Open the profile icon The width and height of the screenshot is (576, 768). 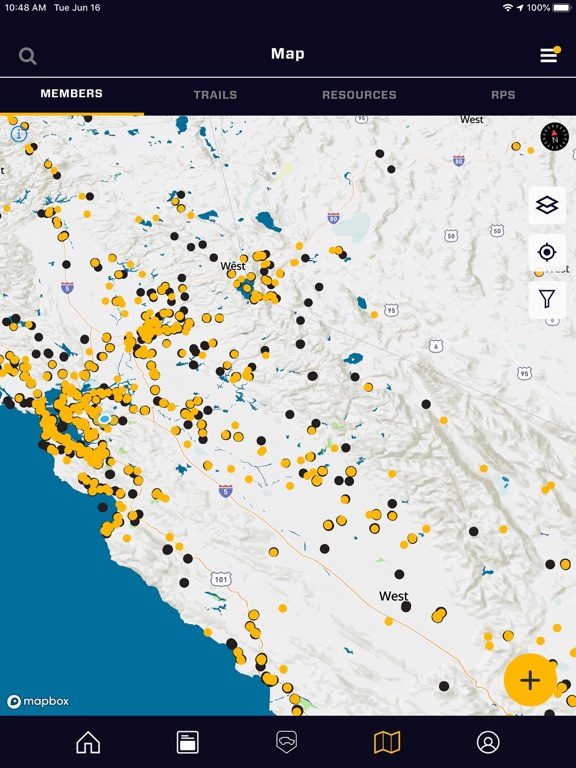point(488,742)
